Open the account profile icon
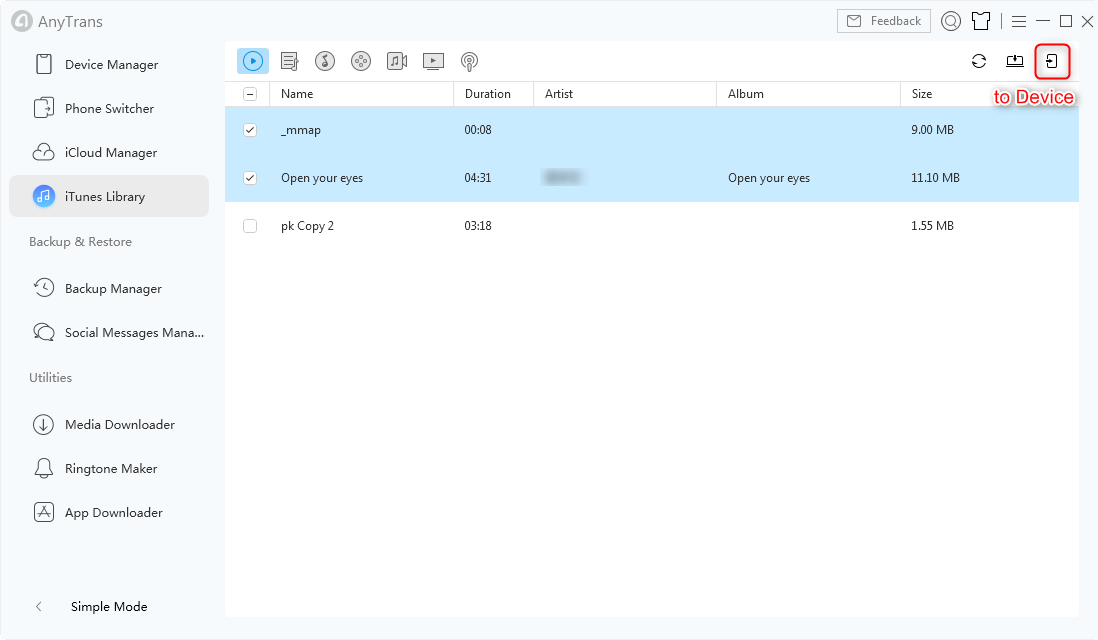The width and height of the screenshot is (1098, 640). click(951, 22)
